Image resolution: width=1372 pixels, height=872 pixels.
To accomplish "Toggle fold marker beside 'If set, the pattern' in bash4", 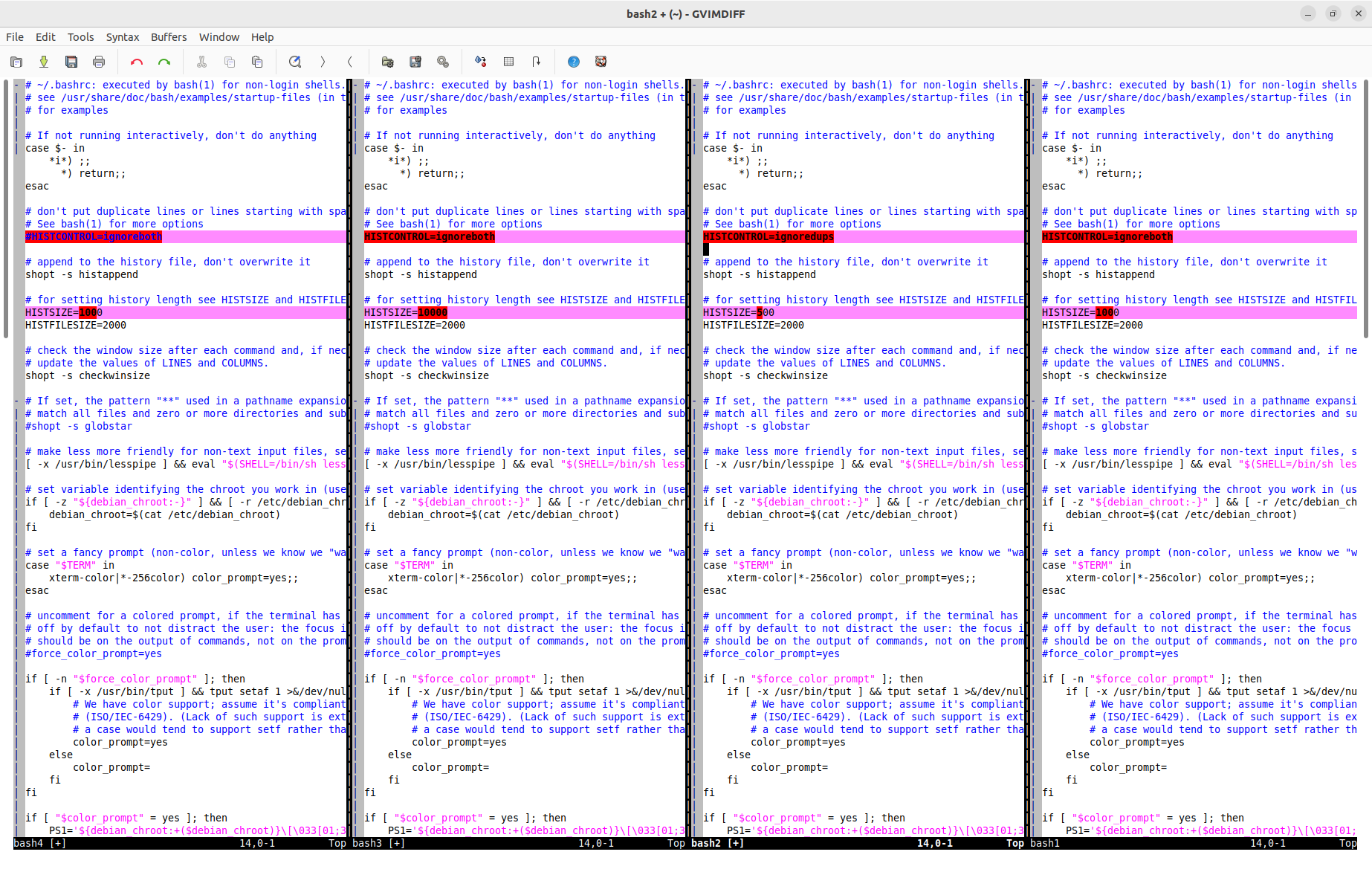I will (17, 401).
